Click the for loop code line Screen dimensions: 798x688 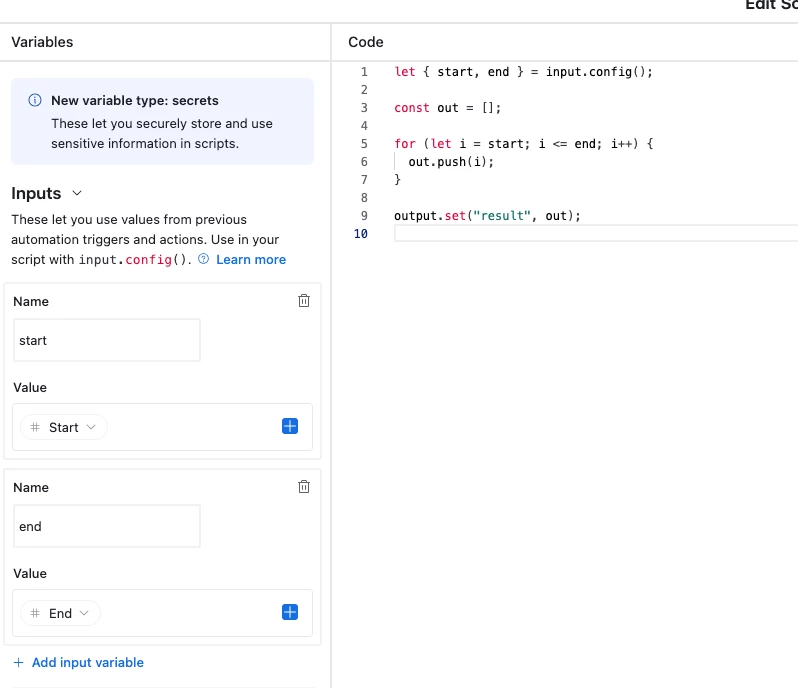click(x=524, y=144)
